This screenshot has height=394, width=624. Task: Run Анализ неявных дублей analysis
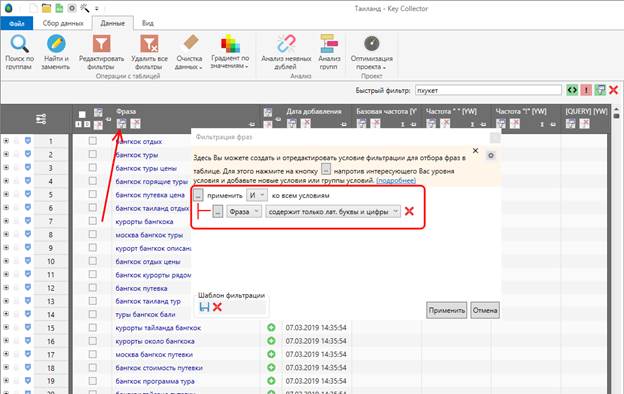(x=286, y=52)
